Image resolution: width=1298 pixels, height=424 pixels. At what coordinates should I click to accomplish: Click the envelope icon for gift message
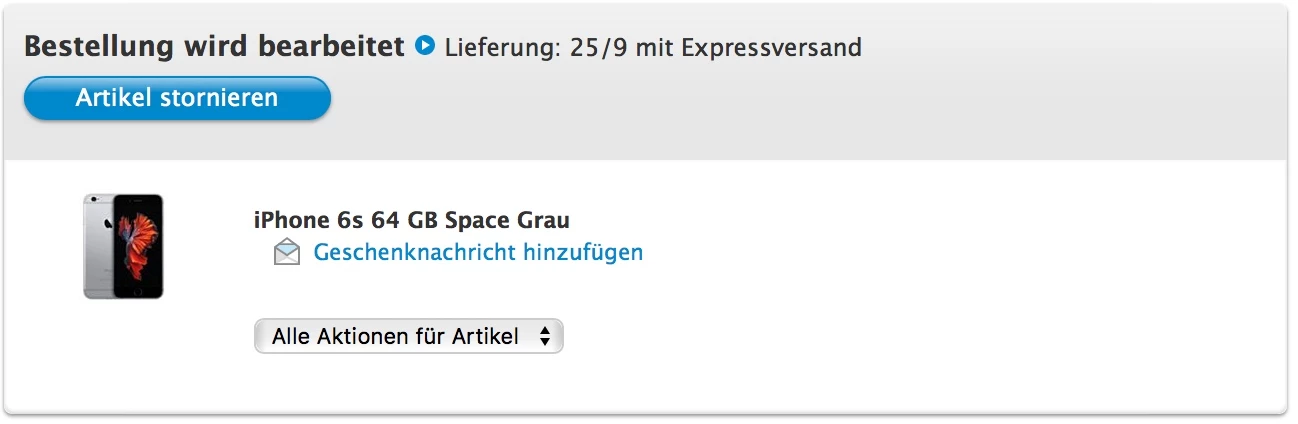pyautogui.click(x=286, y=253)
